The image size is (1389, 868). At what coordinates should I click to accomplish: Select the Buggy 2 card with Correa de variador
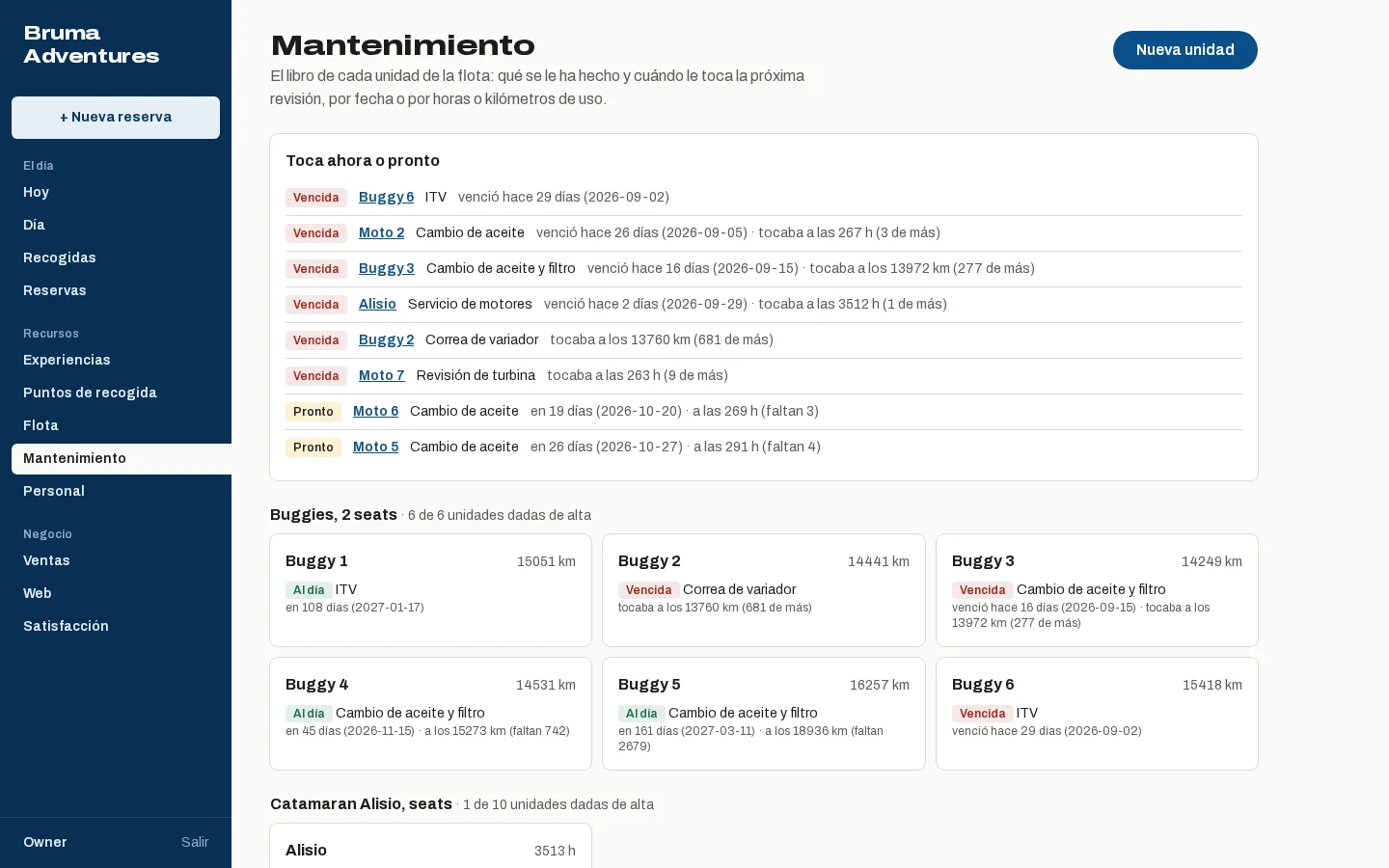[x=763, y=590]
